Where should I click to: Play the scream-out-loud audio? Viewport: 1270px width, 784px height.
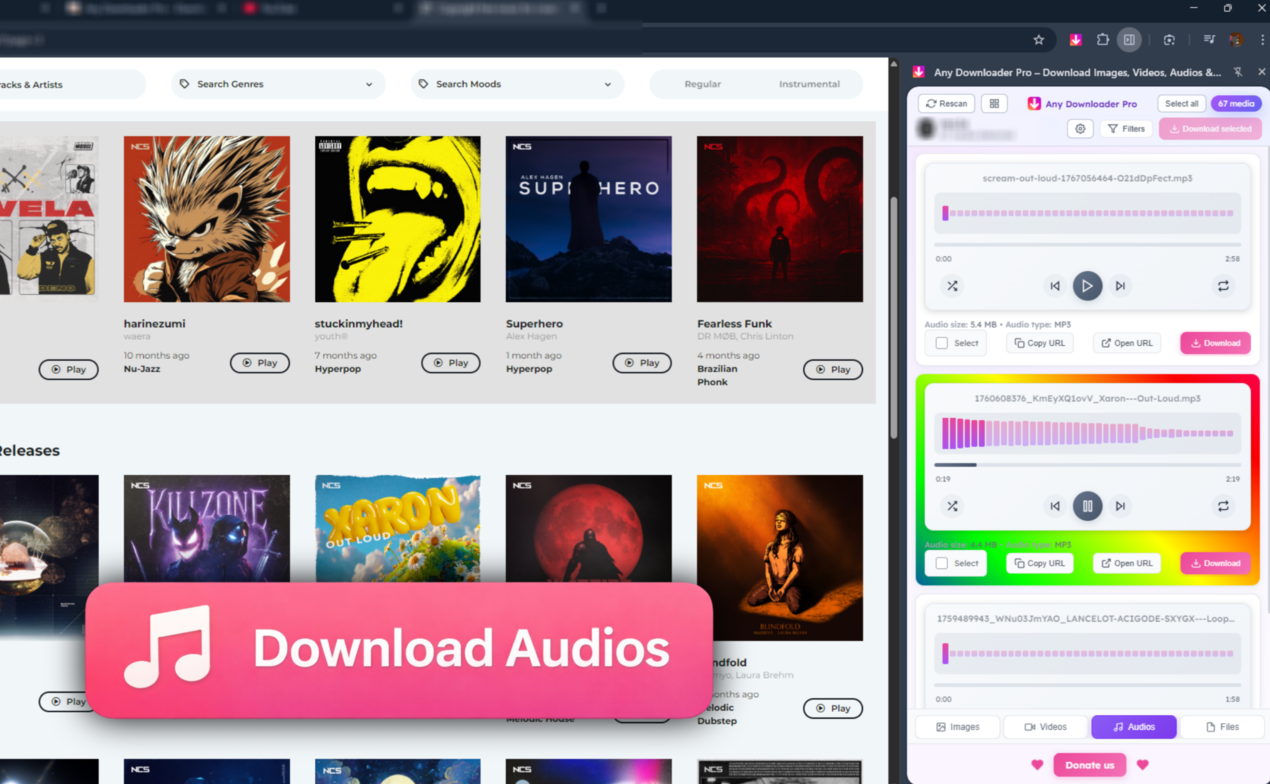coord(1087,286)
